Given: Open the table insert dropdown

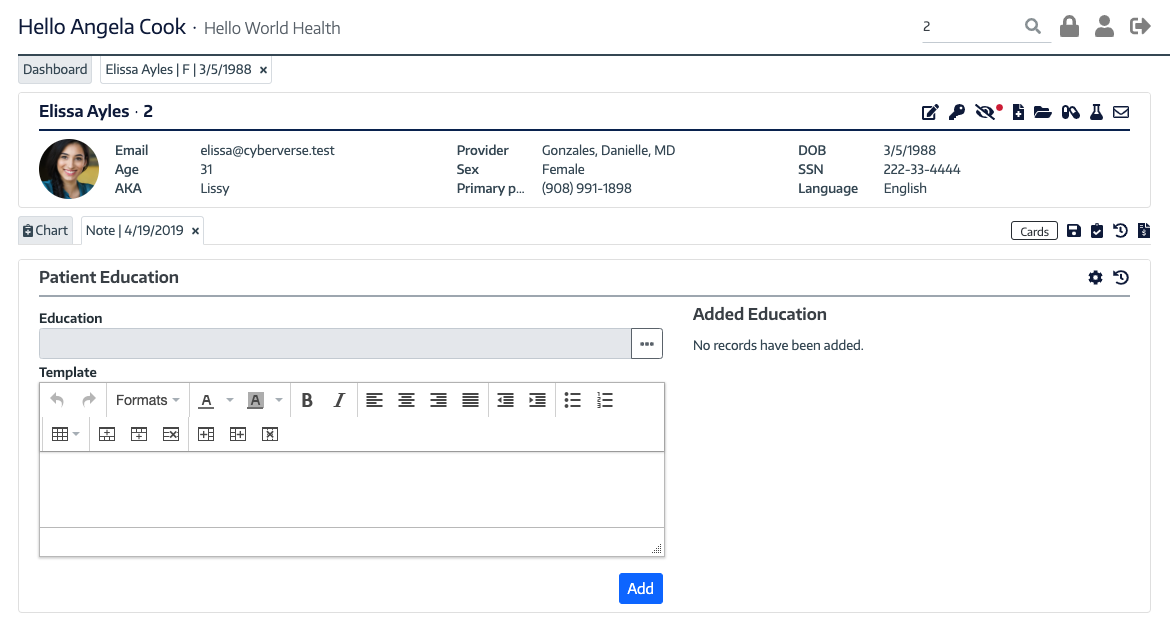Looking at the screenshot, I should [x=65, y=434].
